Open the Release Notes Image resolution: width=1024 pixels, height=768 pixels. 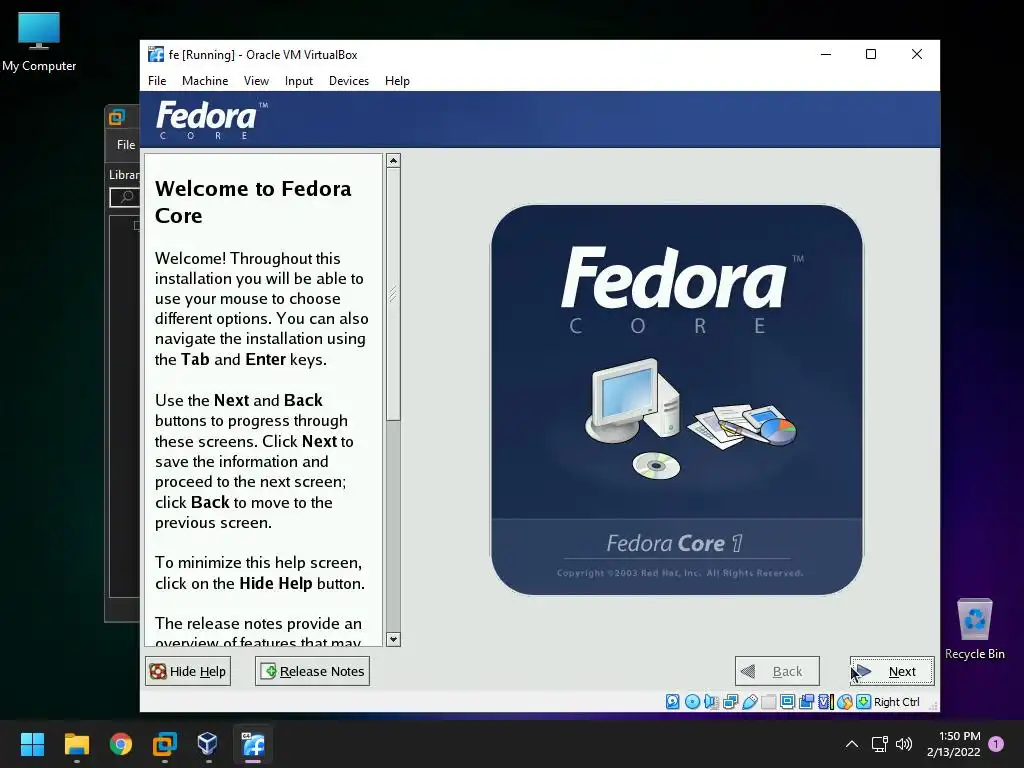pyautogui.click(x=312, y=671)
